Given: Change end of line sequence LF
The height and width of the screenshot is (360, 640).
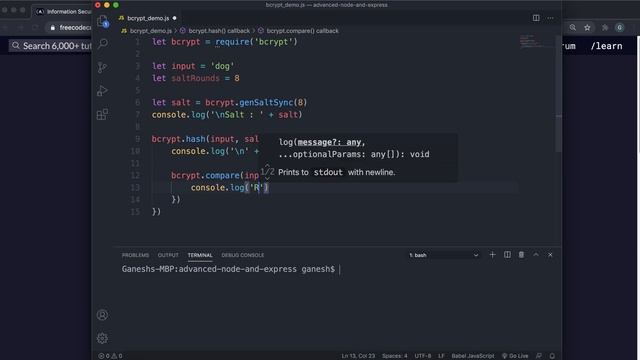Looking at the screenshot, I should pyautogui.click(x=441, y=356).
